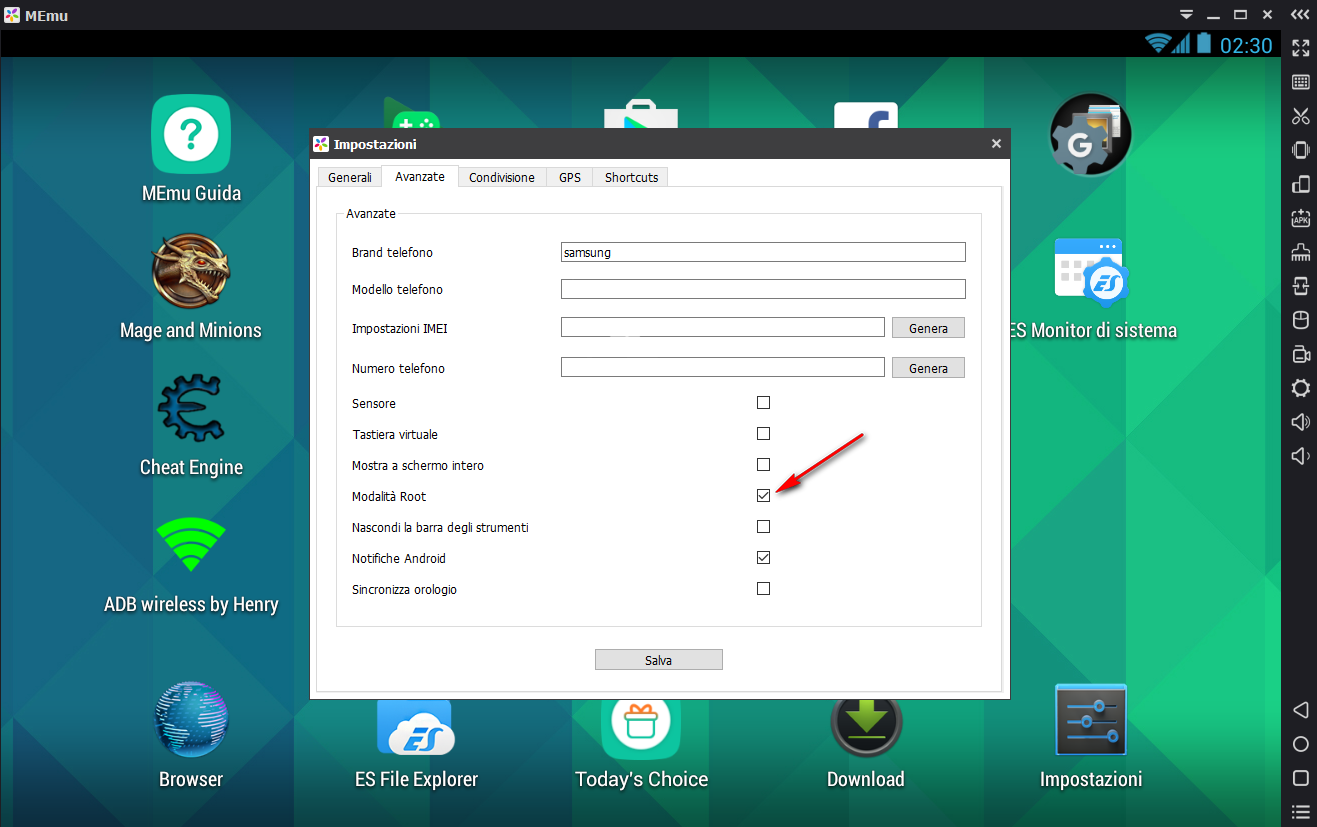Close the Impostazioni dialog
The height and width of the screenshot is (827, 1317).
click(996, 144)
